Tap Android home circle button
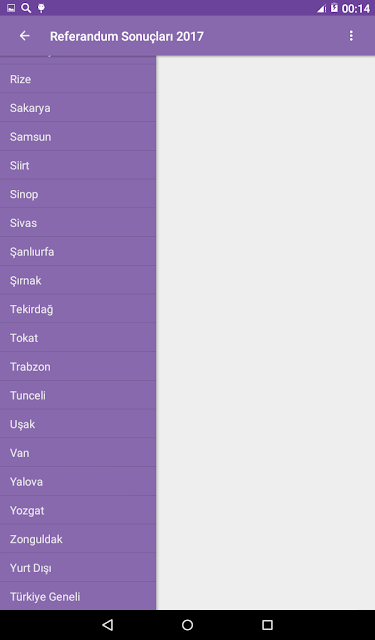This screenshot has width=375, height=640. [187, 624]
